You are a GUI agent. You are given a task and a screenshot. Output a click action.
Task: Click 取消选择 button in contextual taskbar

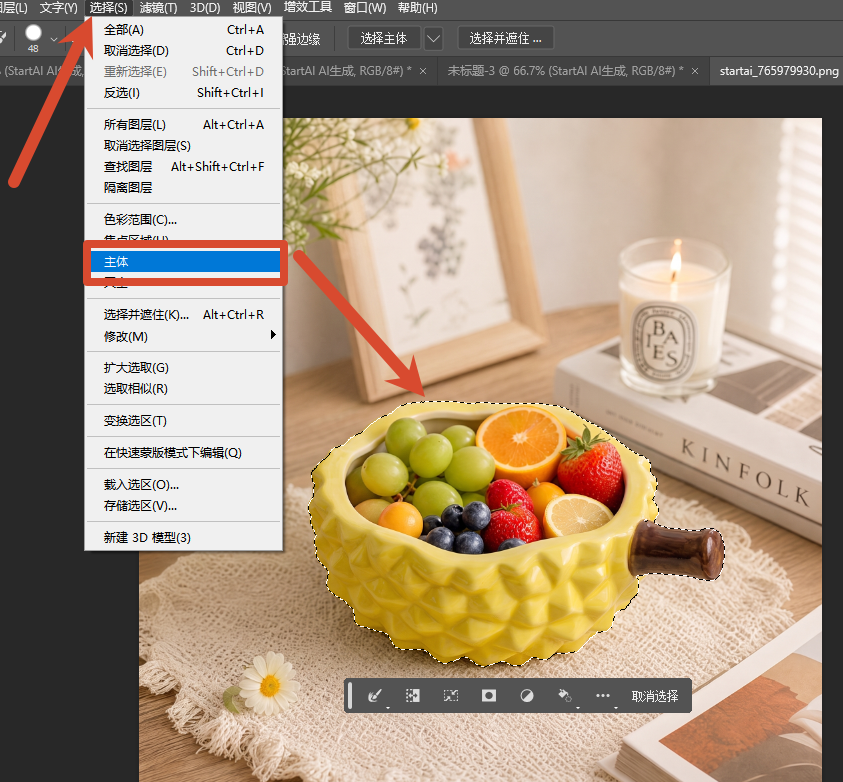point(654,696)
